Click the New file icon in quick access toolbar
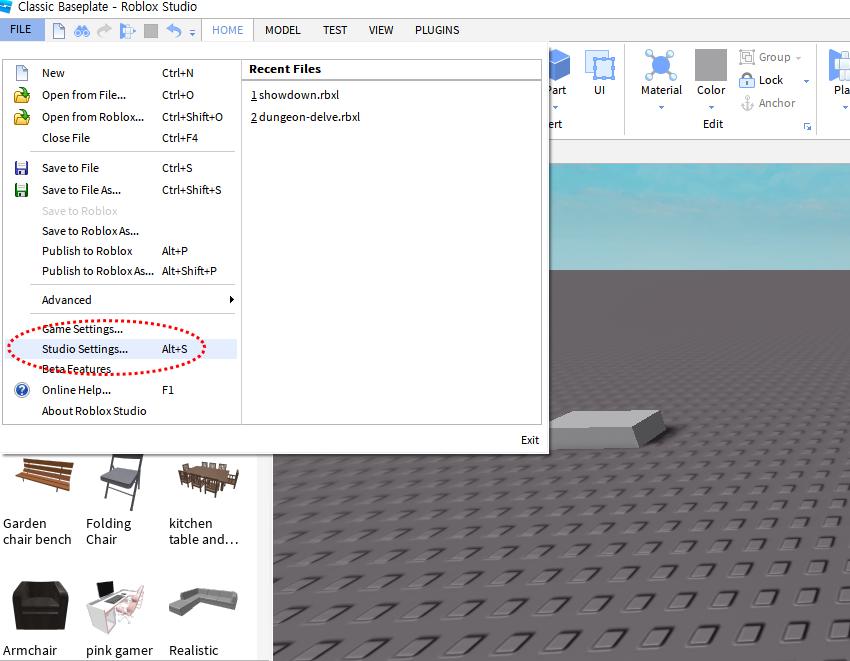 [x=59, y=30]
